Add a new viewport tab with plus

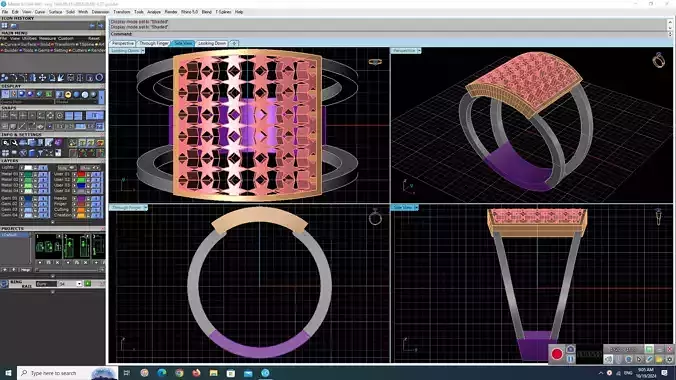pos(234,43)
